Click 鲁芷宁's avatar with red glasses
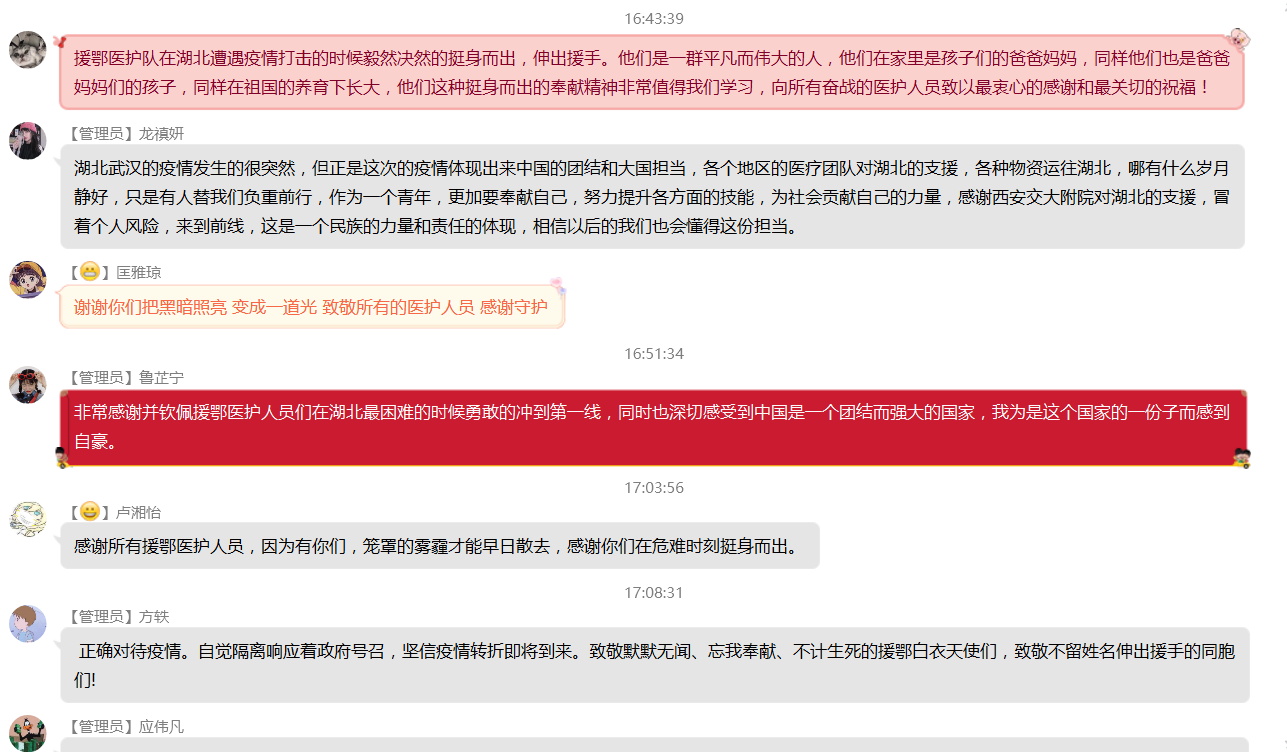Screen dimensions: 1287x754 click(28, 384)
